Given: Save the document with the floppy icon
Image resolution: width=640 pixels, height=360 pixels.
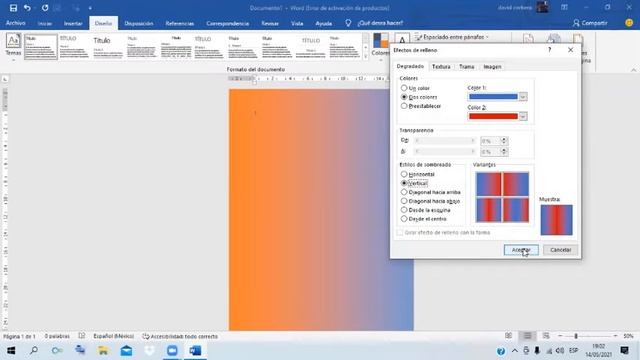Looking at the screenshot, I should 13,8.
